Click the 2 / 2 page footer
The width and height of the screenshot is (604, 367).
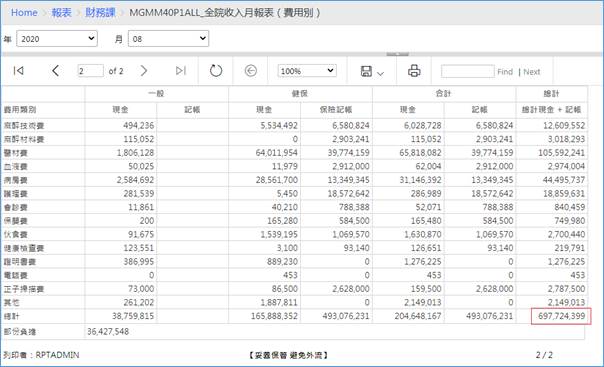click(x=544, y=355)
